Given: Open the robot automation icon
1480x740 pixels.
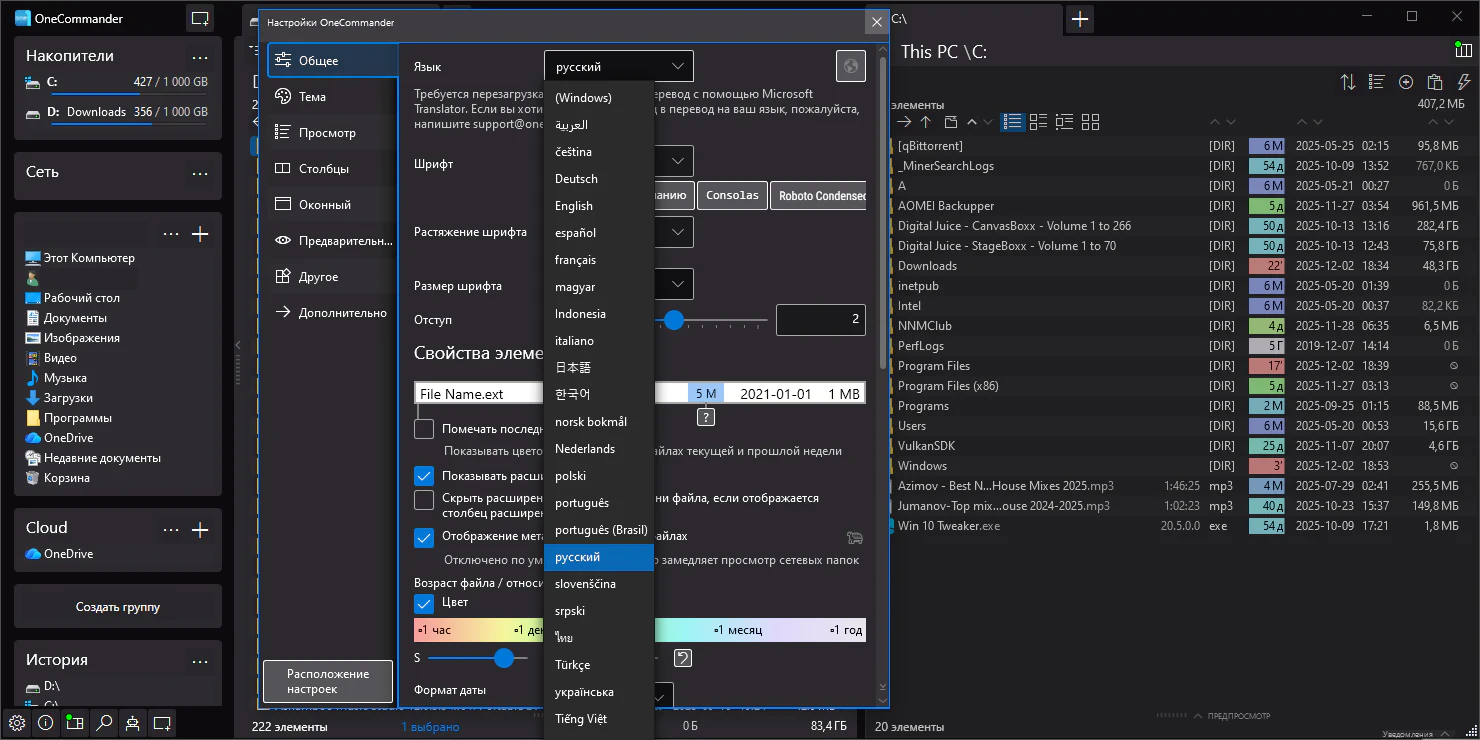Looking at the screenshot, I should tap(132, 722).
